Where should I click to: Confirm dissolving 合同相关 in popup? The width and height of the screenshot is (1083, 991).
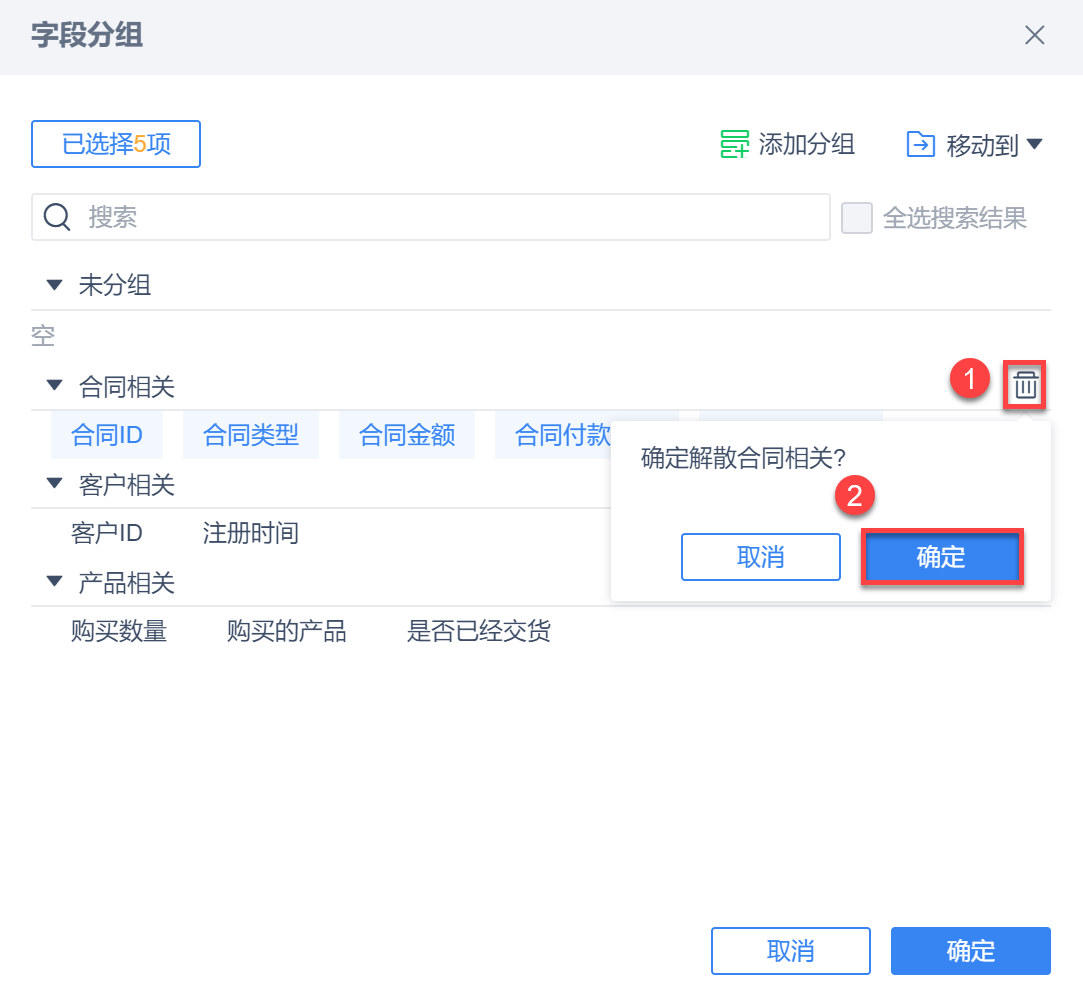941,557
